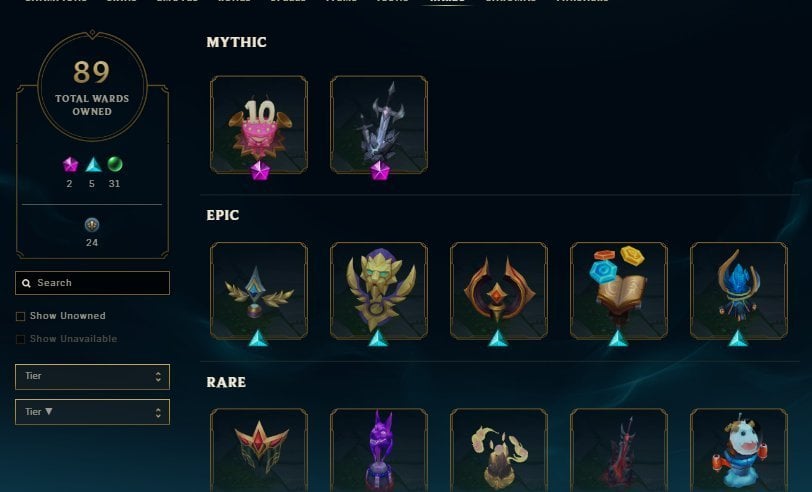Open the first Tier grouping dropdown
This screenshot has width=812, height=492.
[92, 377]
